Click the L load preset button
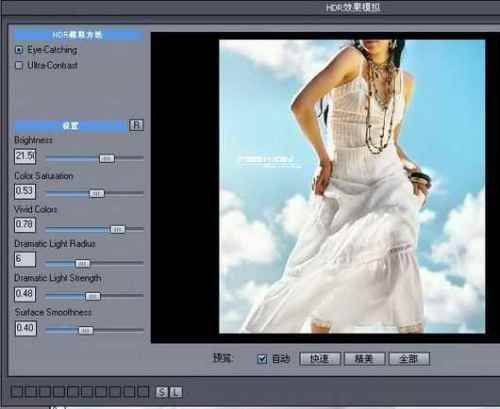This screenshot has width=500, height=409. click(176, 392)
